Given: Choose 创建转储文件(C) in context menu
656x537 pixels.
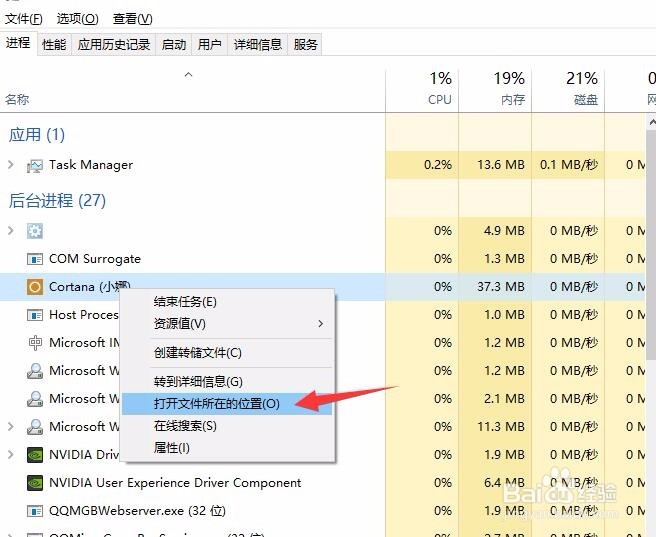Looking at the screenshot, I should point(228,353).
